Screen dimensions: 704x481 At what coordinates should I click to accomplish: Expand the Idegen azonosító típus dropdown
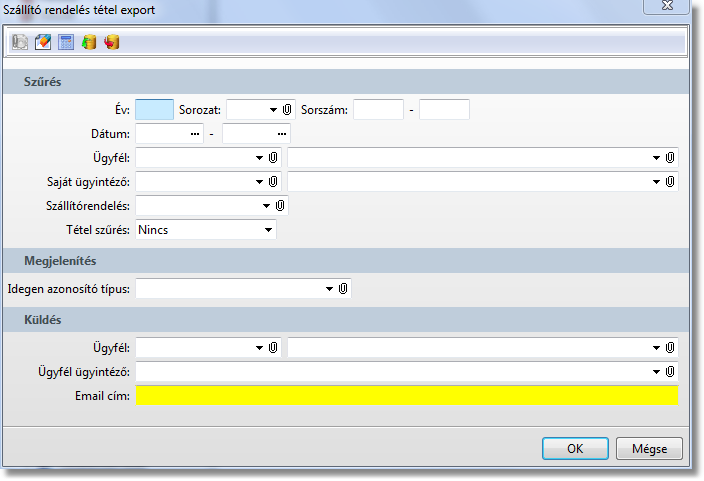(330, 289)
